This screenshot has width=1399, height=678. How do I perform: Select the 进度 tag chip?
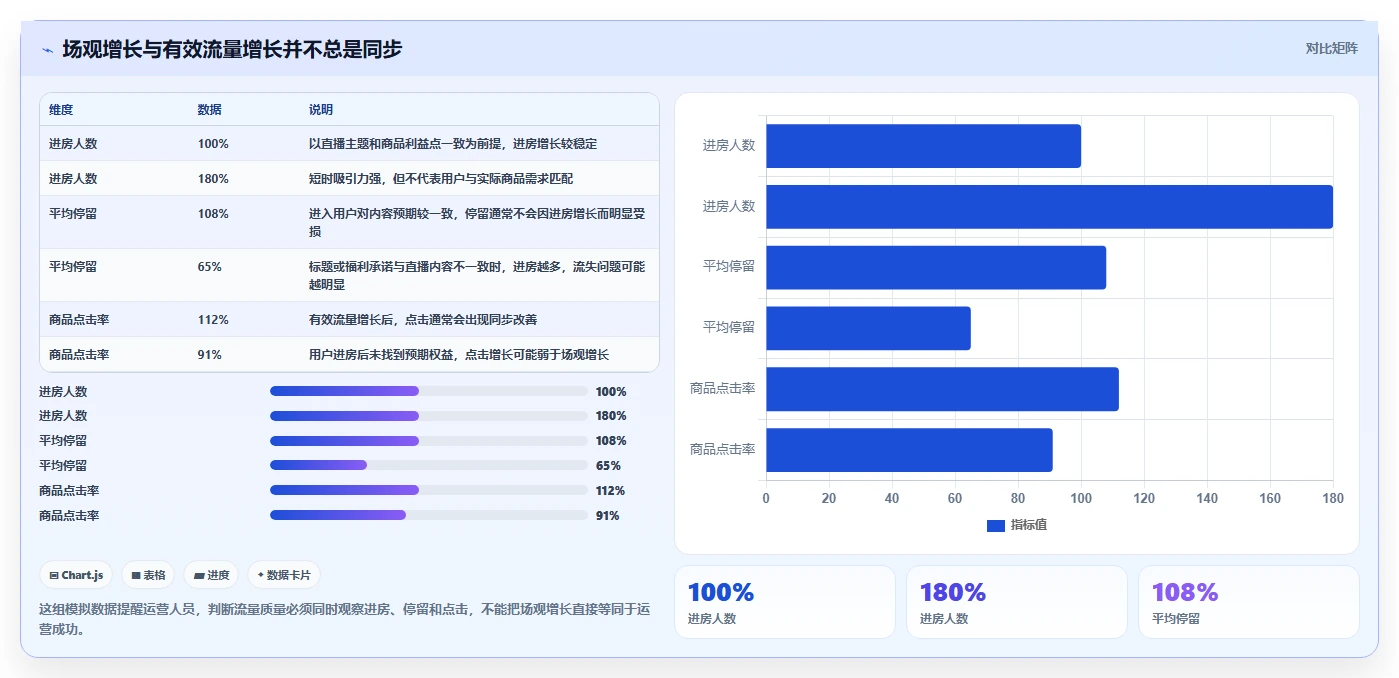point(211,575)
